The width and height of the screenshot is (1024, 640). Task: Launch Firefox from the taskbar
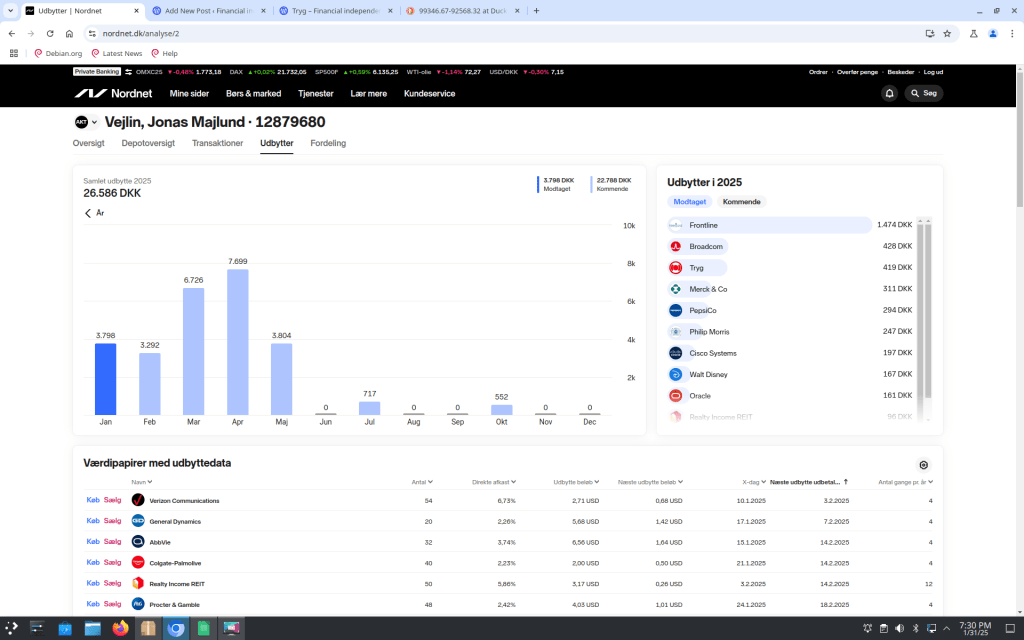tap(121, 628)
